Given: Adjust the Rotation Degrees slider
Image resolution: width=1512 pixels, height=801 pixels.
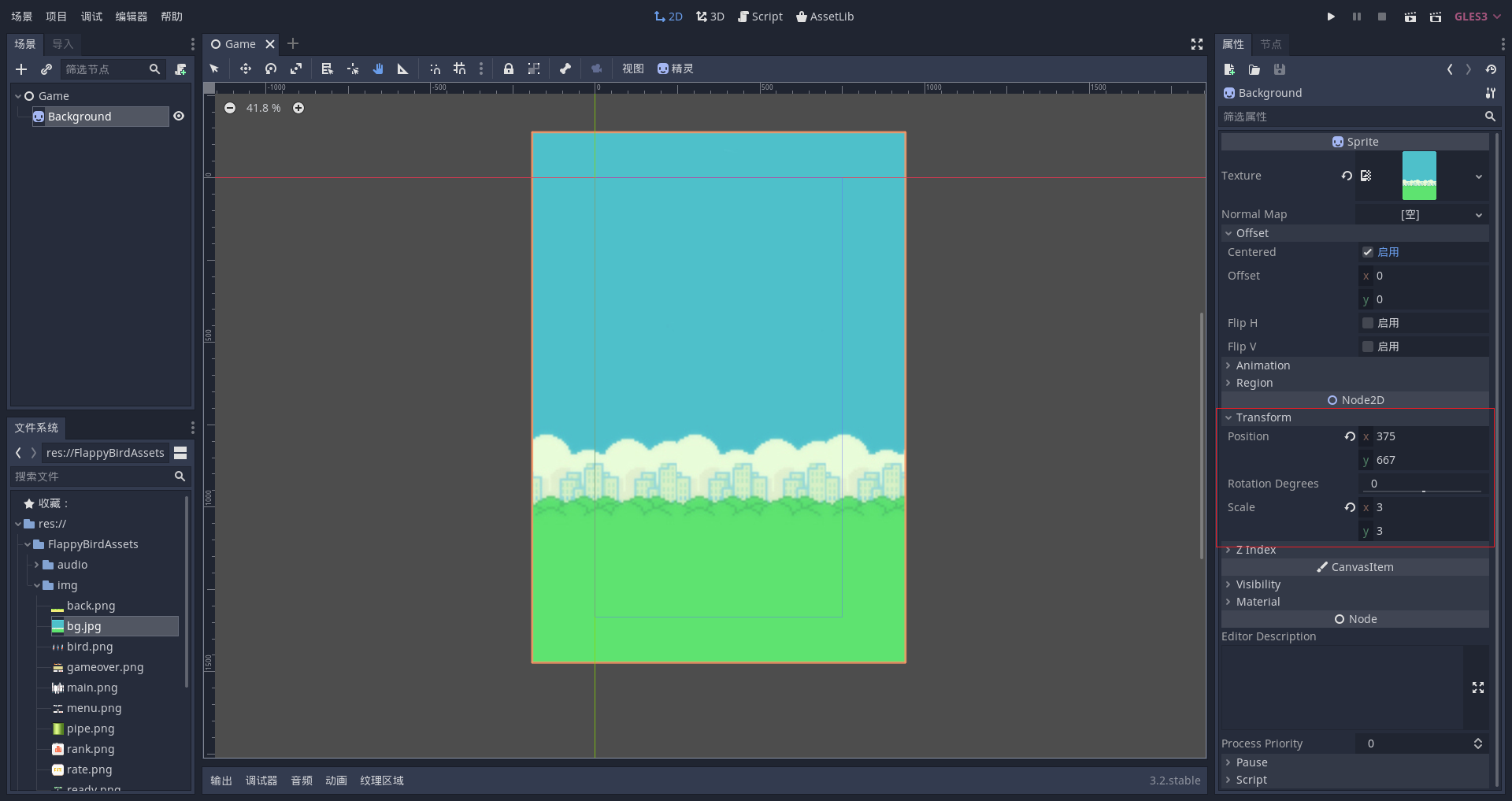Looking at the screenshot, I should coord(1423,491).
